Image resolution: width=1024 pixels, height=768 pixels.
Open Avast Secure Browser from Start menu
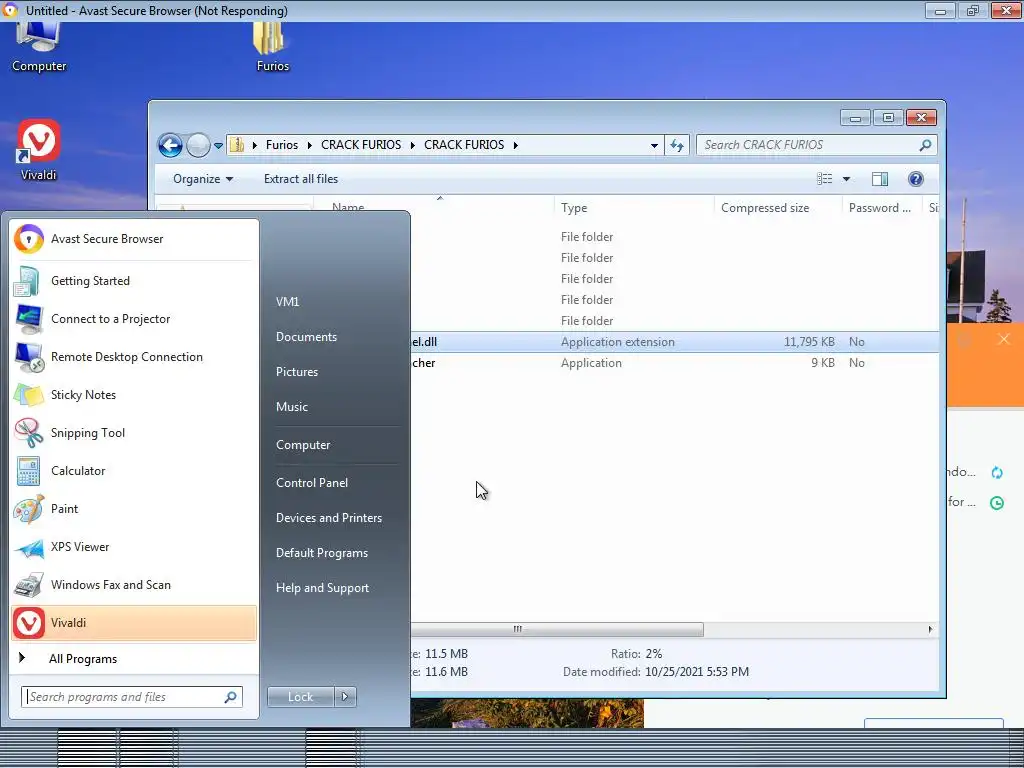pyautogui.click(x=134, y=239)
